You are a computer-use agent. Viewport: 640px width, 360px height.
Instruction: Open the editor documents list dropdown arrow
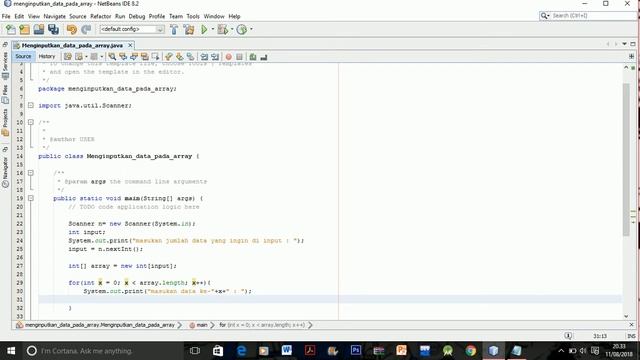pyautogui.click(x=624, y=44)
